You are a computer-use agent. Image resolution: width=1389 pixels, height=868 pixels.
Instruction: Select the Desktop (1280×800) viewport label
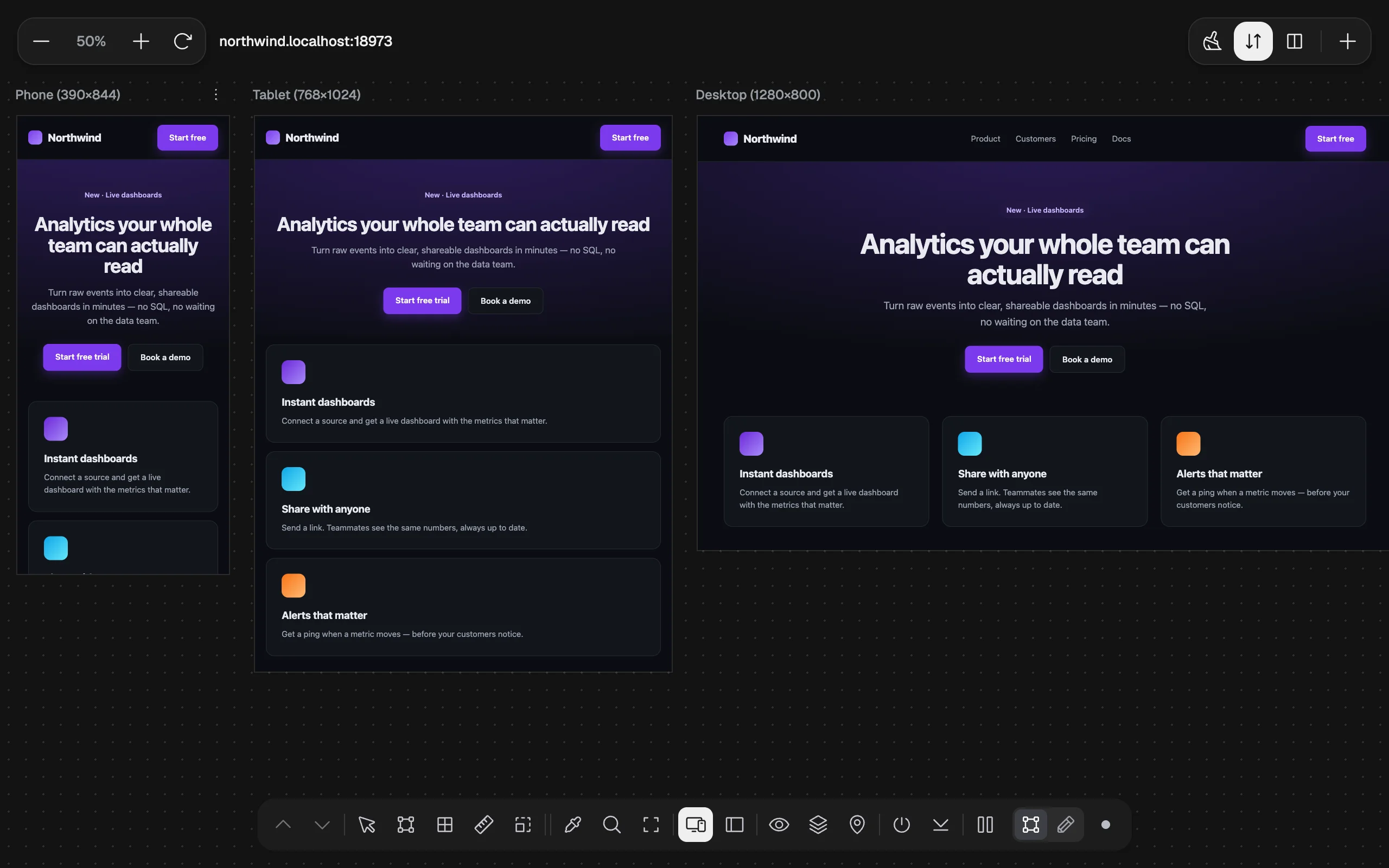coord(757,95)
